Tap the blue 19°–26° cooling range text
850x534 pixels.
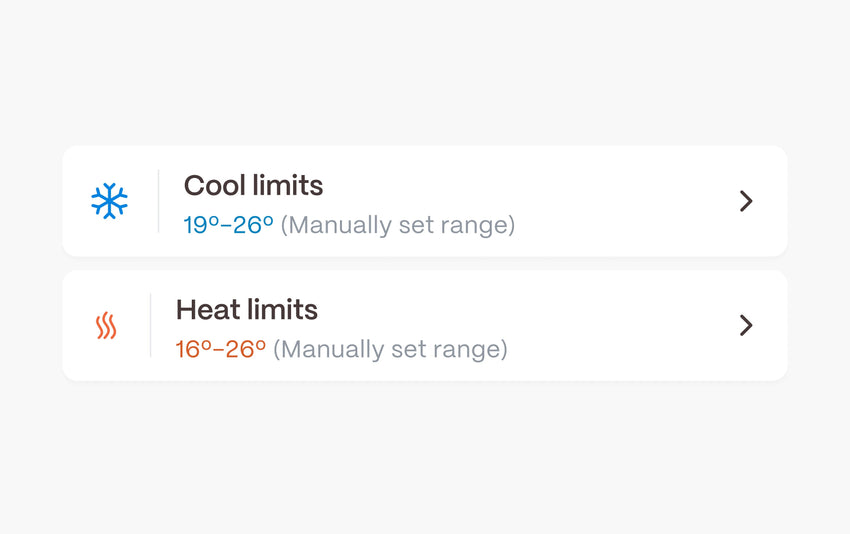click(x=228, y=225)
